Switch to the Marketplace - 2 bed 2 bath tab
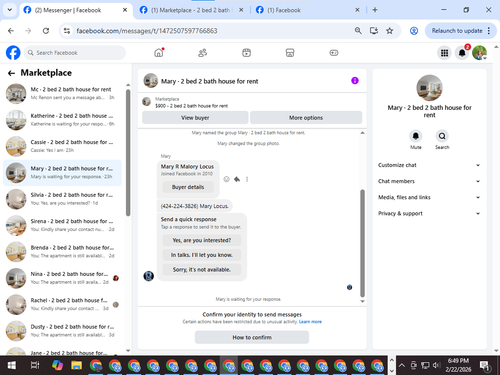This screenshot has width=500, height=375. [192, 10]
